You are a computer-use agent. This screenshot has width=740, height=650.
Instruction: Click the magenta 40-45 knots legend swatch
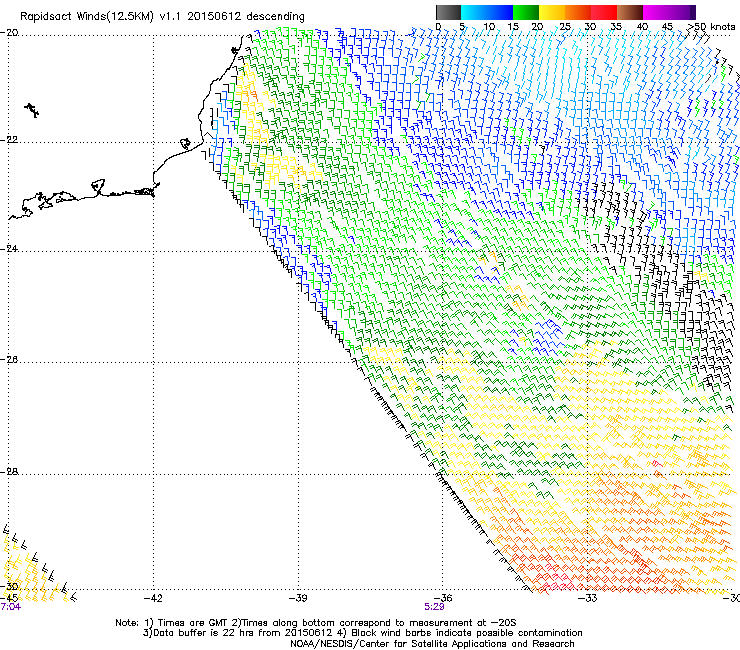[x=656, y=12]
